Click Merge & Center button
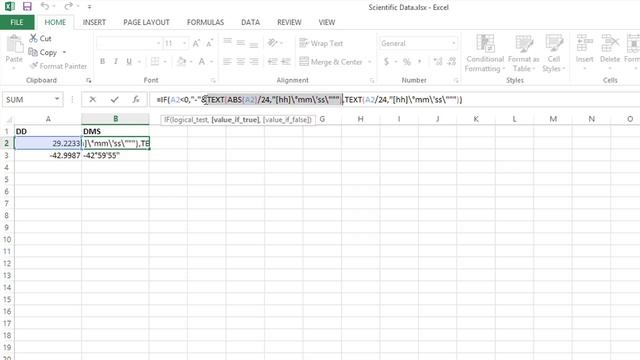 coord(331,62)
